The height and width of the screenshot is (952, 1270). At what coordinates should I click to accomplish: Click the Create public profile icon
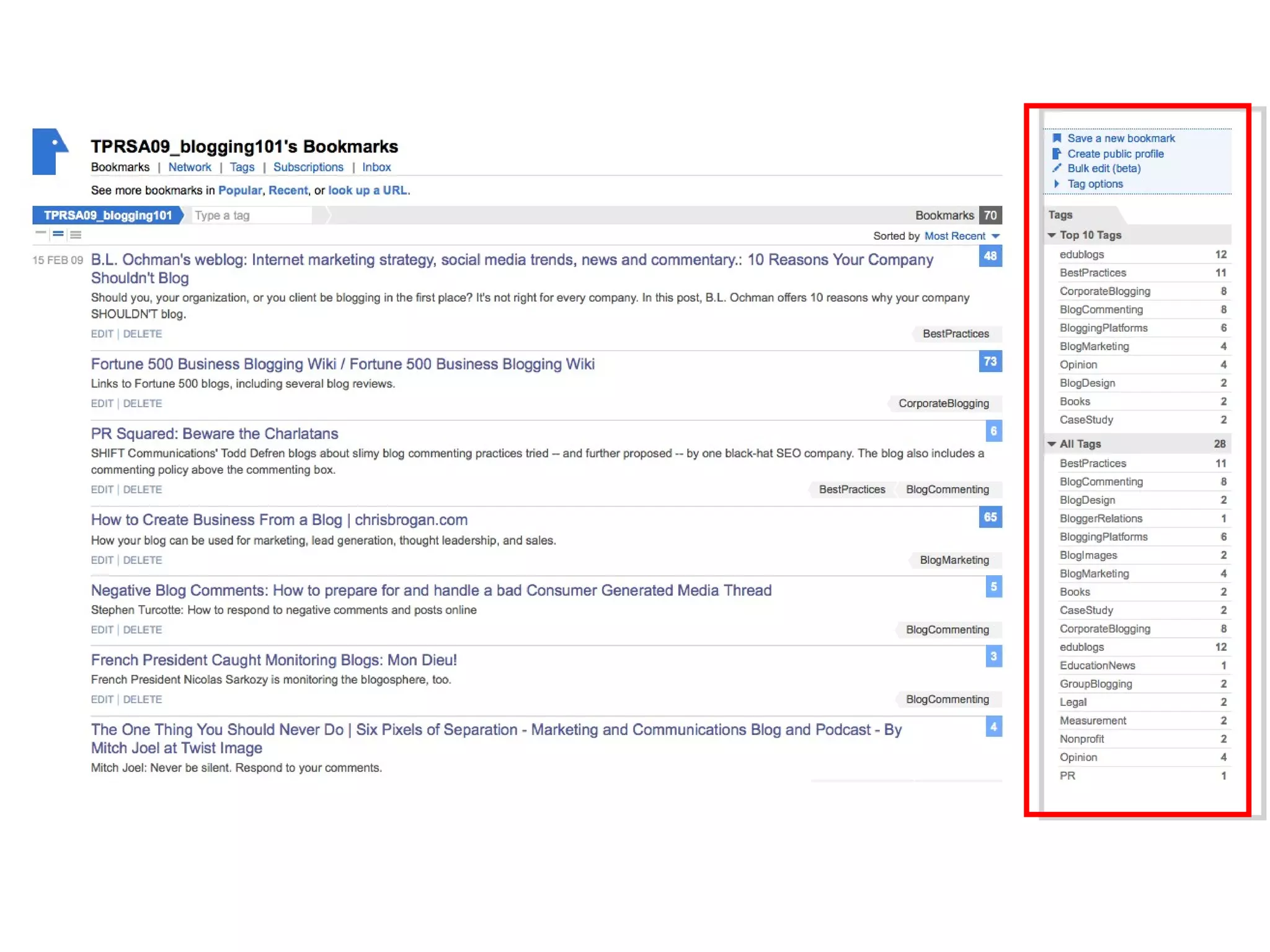click(x=1057, y=154)
